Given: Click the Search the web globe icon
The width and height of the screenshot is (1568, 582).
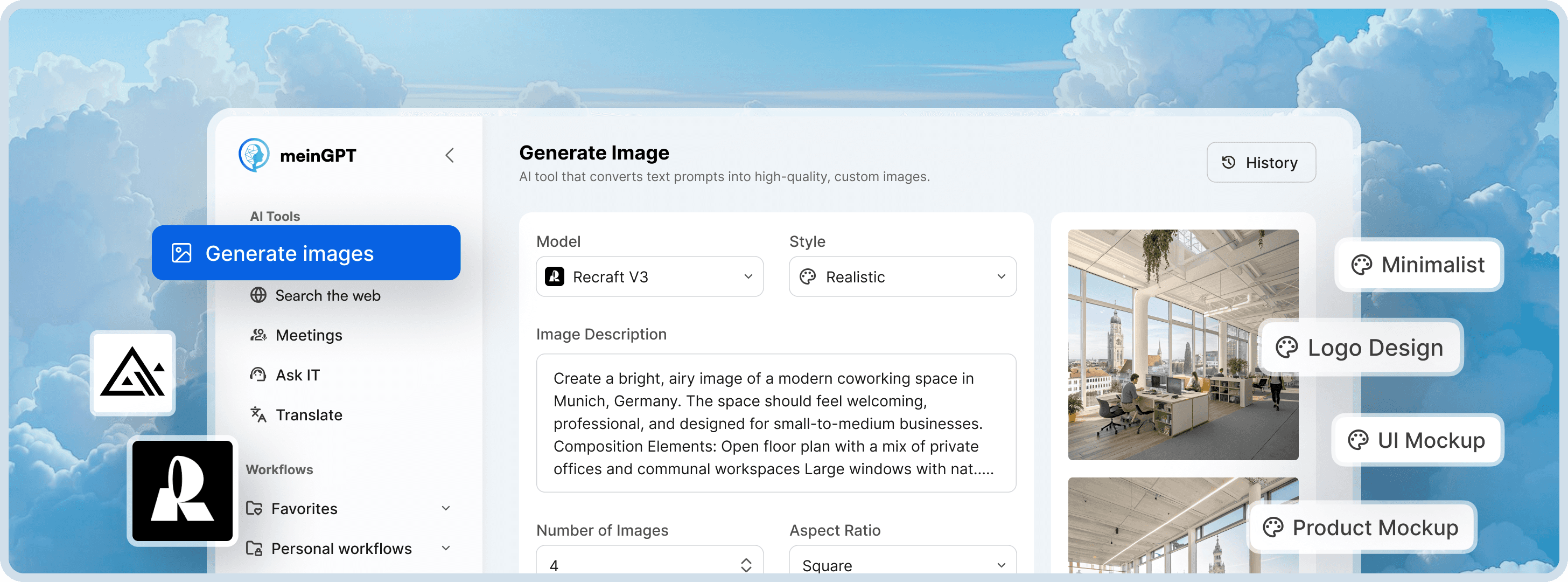Looking at the screenshot, I should pyautogui.click(x=258, y=295).
